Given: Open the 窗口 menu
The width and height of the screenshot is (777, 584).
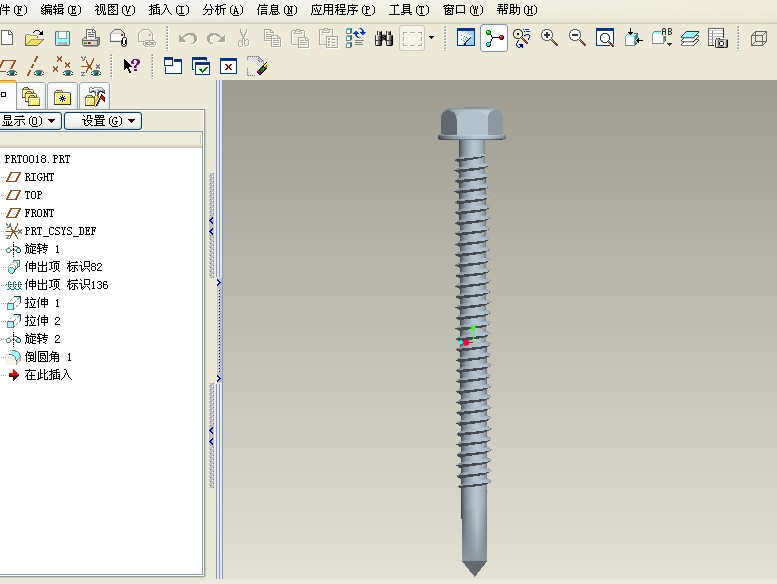Looking at the screenshot, I should (x=463, y=10).
